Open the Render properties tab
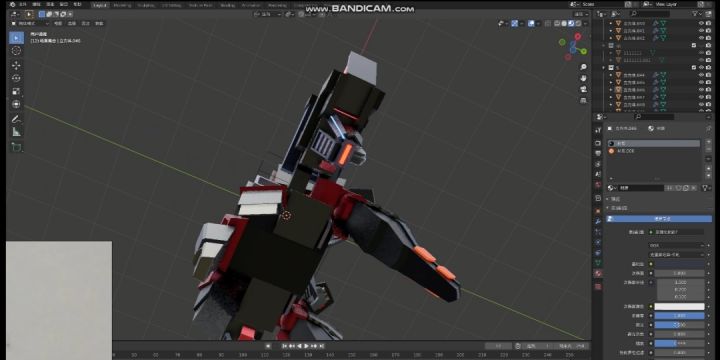The width and height of the screenshot is (720, 360). pyautogui.click(x=598, y=143)
